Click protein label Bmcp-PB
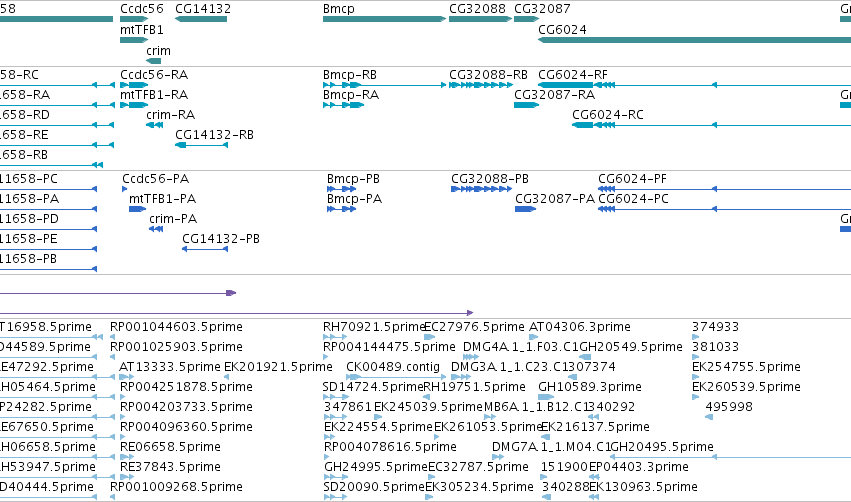Viewport: 851px width, 502px height. click(x=353, y=179)
